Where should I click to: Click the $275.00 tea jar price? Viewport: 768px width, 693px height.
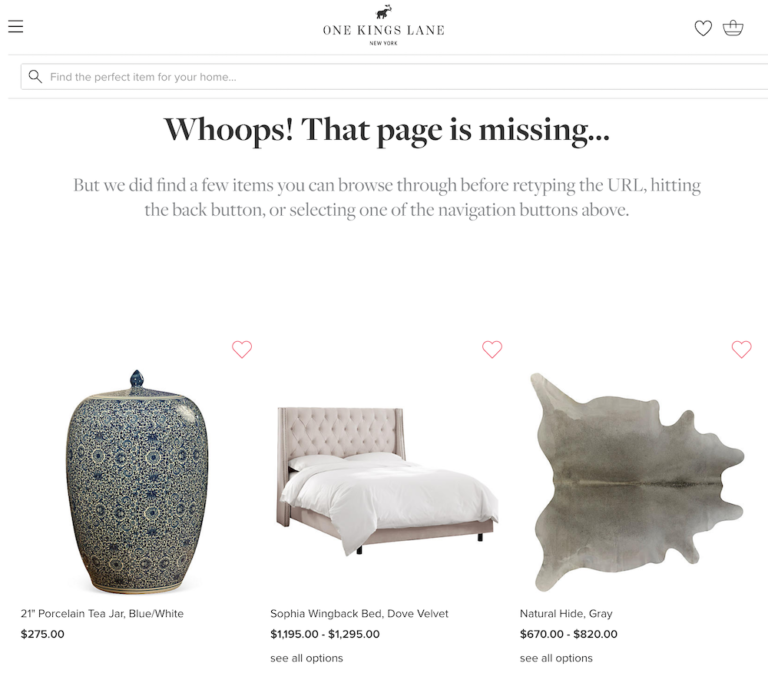42,634
